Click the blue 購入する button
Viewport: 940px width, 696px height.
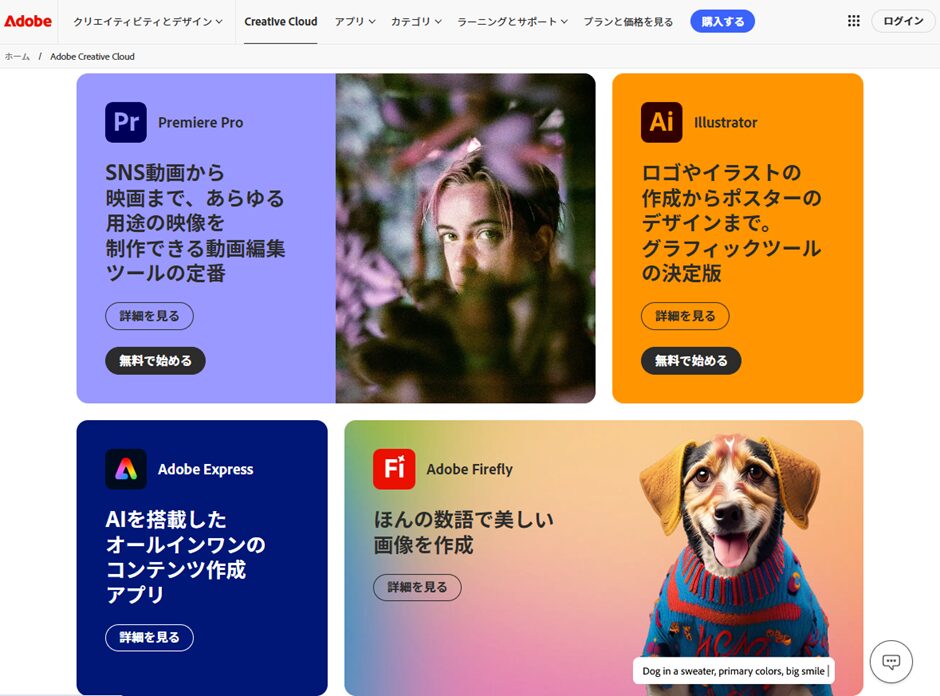click(722, 22)
